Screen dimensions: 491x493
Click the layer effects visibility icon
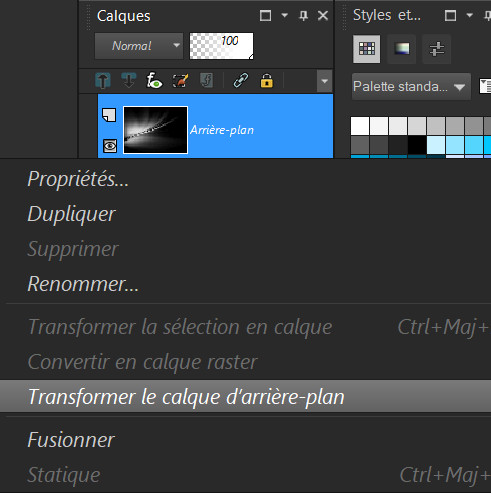coord(154,81)
